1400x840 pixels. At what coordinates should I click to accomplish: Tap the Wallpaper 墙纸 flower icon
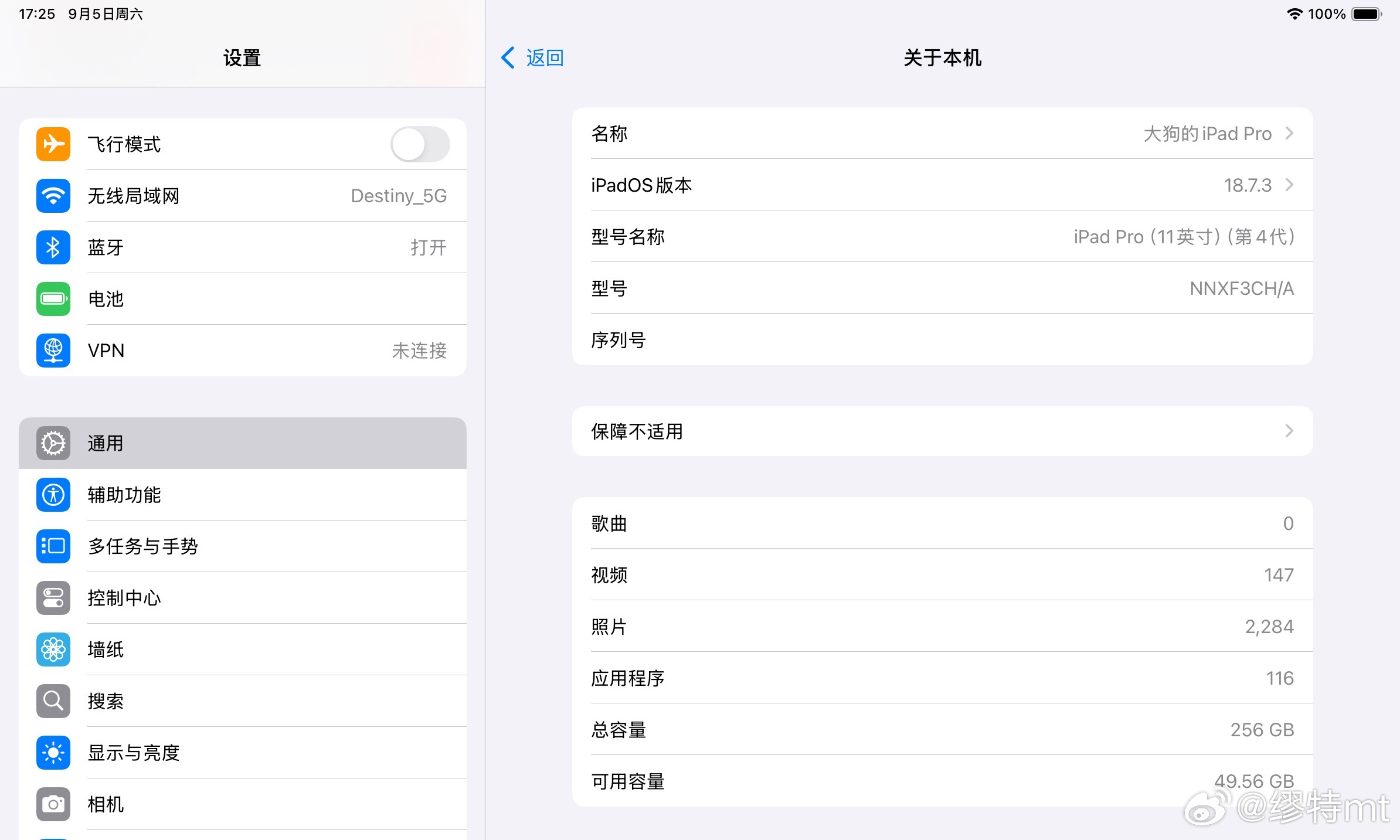[53, 649]
